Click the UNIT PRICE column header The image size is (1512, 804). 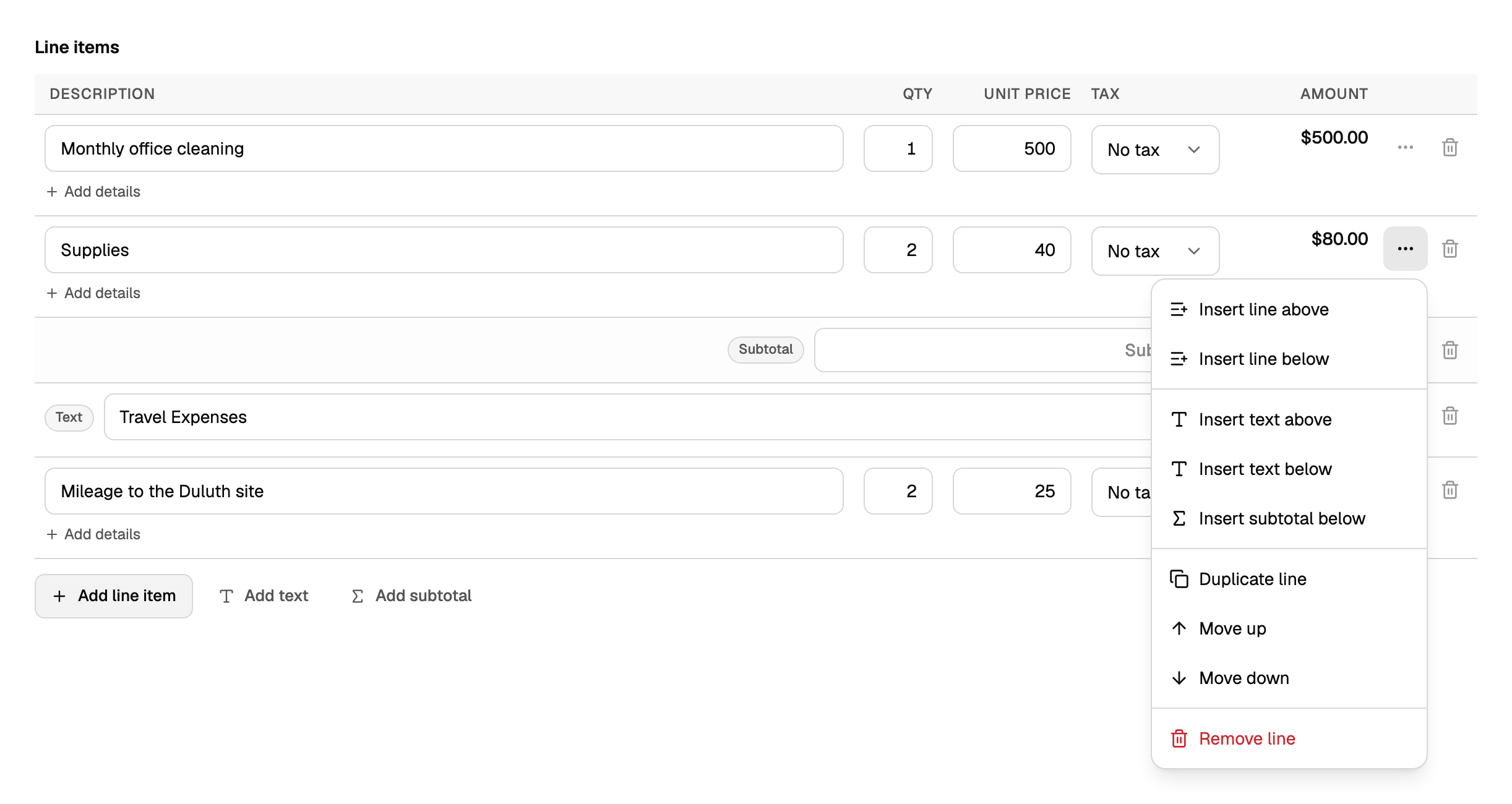point(1027,94)
